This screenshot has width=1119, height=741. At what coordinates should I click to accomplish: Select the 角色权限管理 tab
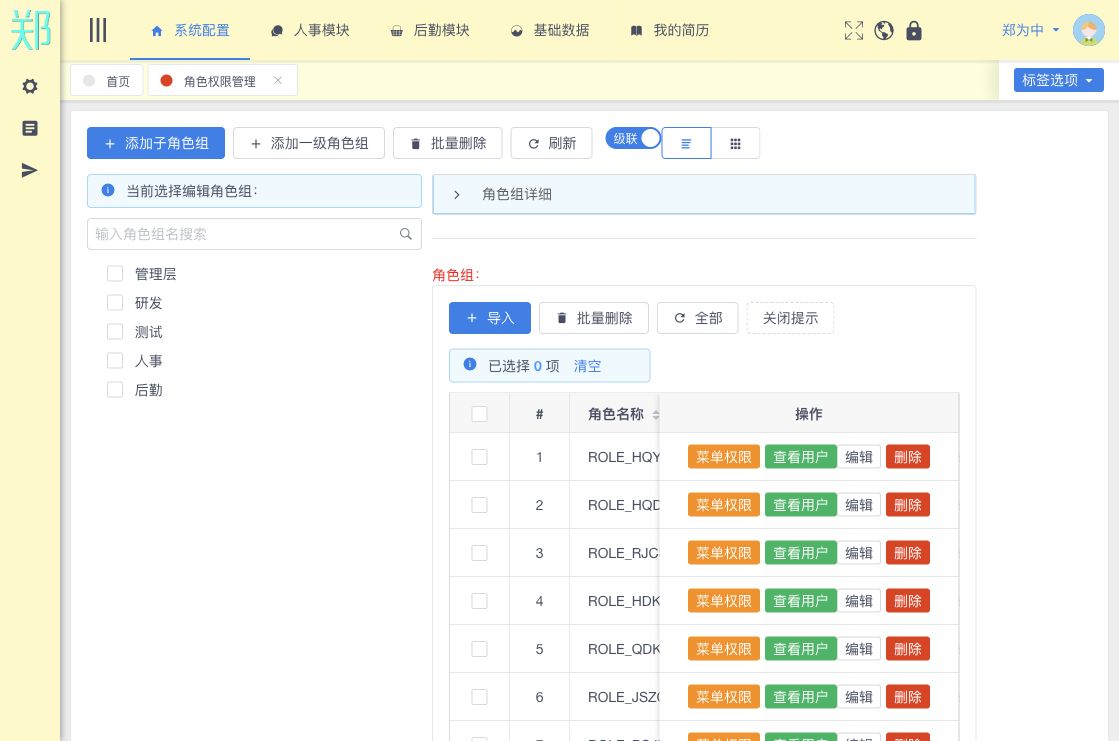tap(219, 81)
